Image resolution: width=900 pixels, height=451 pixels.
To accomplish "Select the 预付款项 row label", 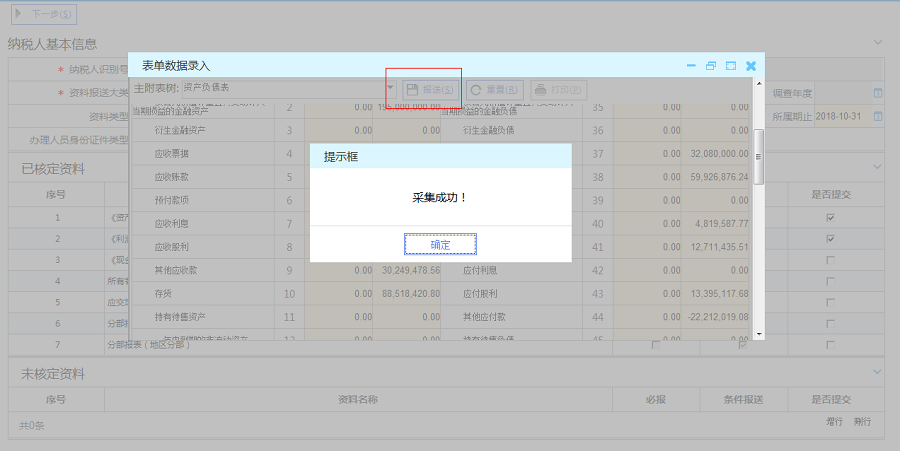I will [171, 200].
